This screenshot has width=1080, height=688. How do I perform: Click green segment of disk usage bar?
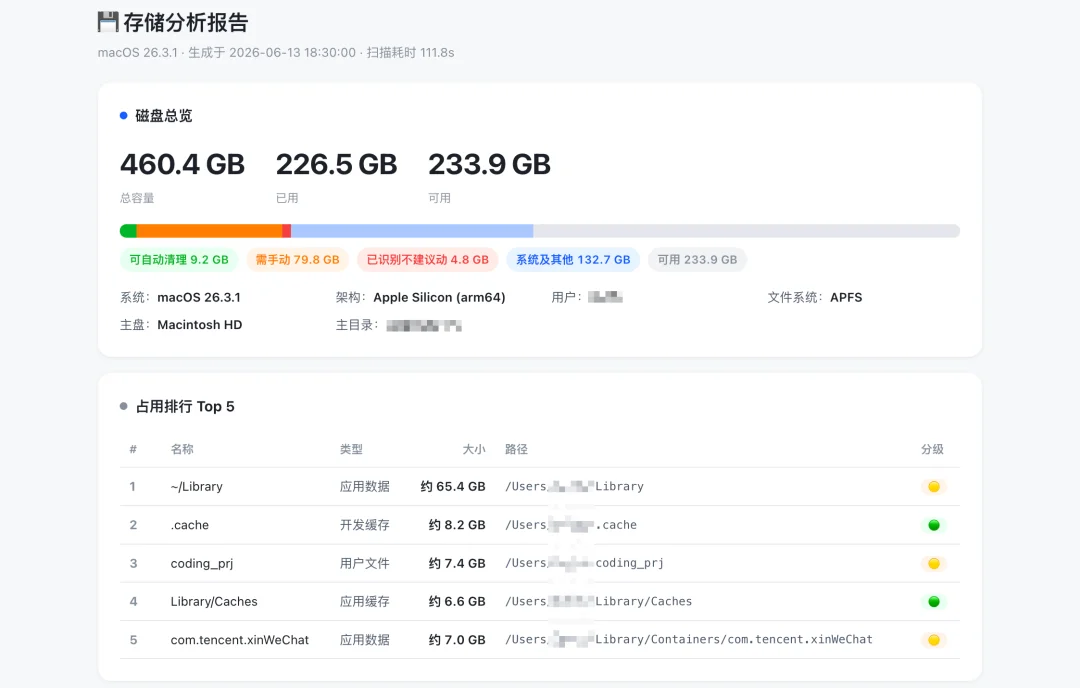click(x=128, y=231)
